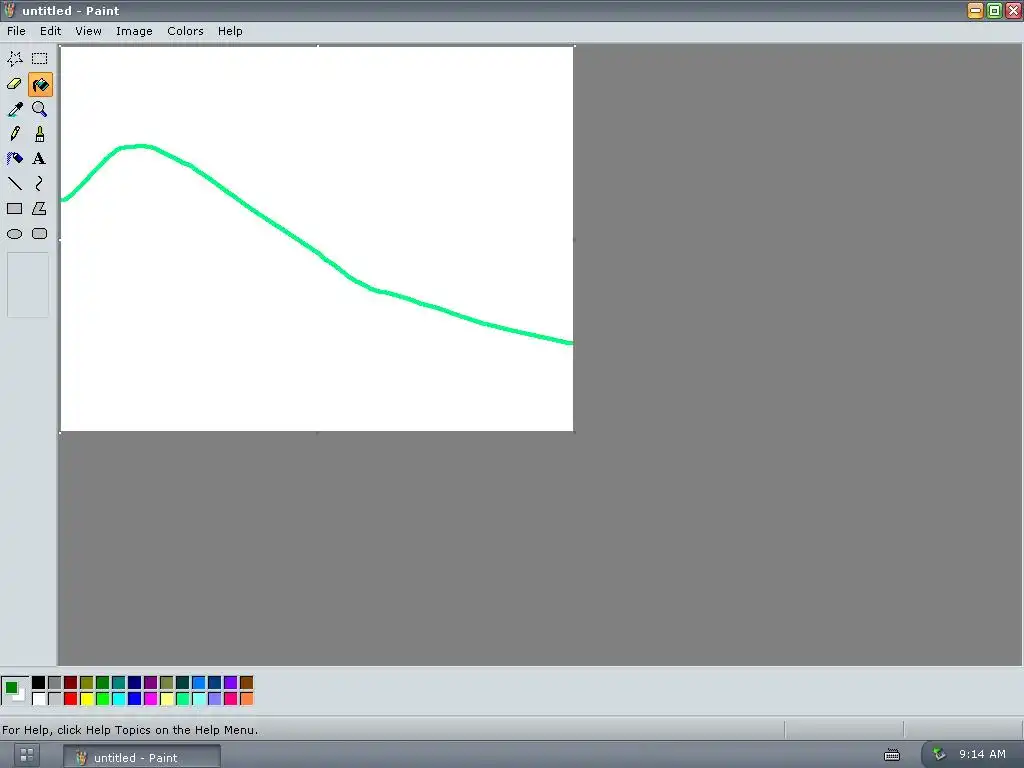
Task: Open the Edit menu
Action: tap(50, 31)
